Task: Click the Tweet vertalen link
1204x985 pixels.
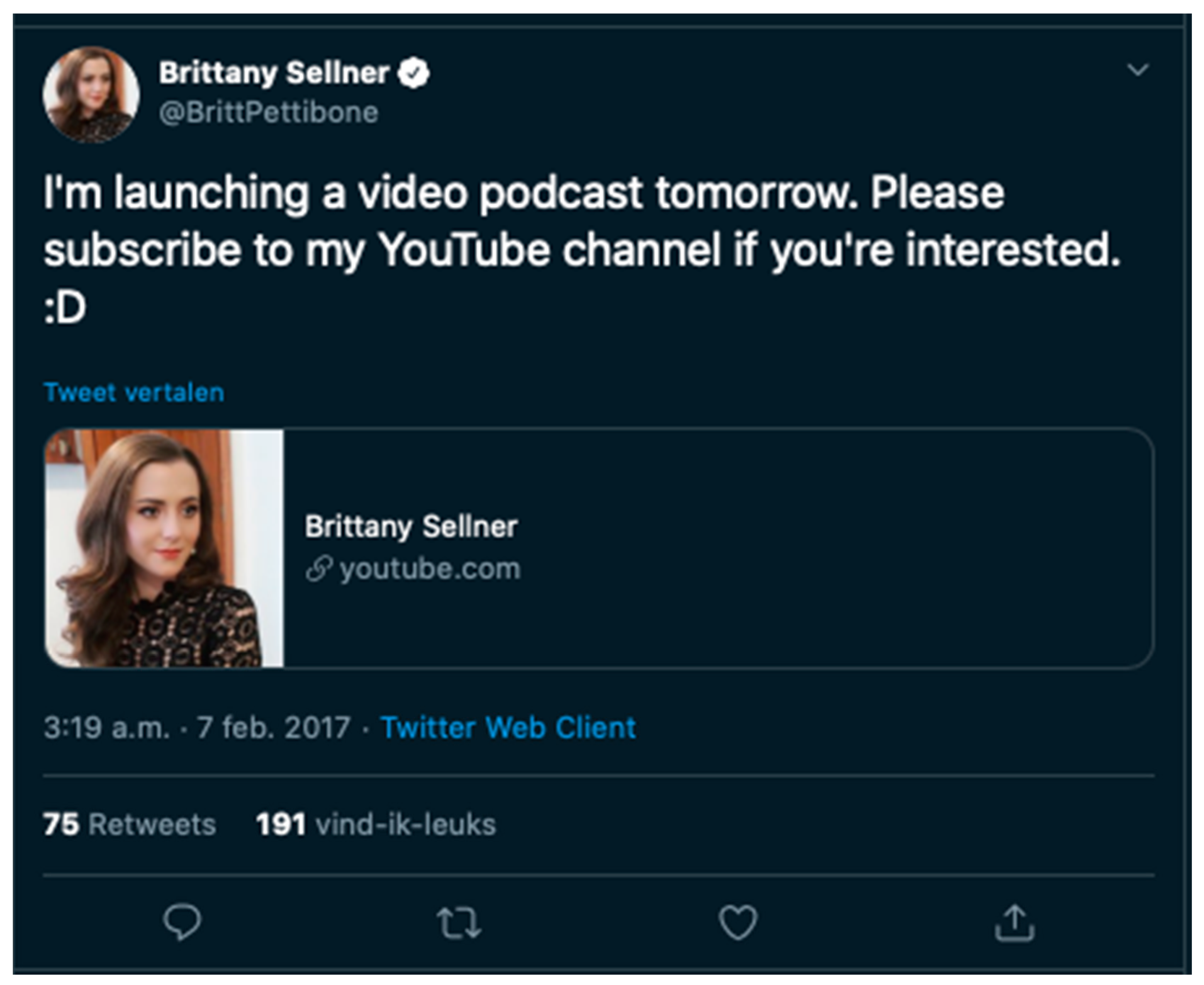Action: (x=134, y=393)
